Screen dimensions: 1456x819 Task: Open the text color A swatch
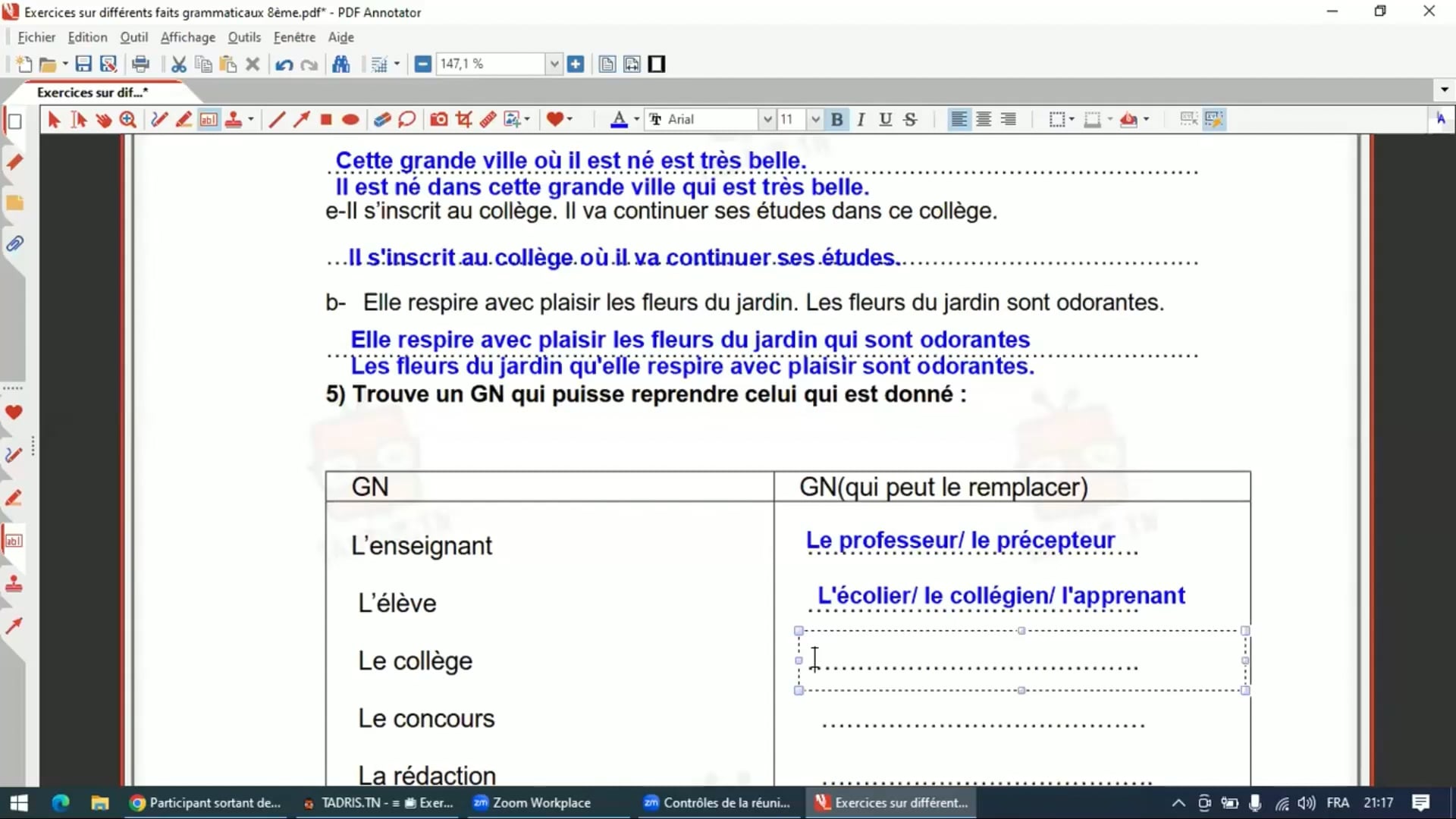coord(619,119)
